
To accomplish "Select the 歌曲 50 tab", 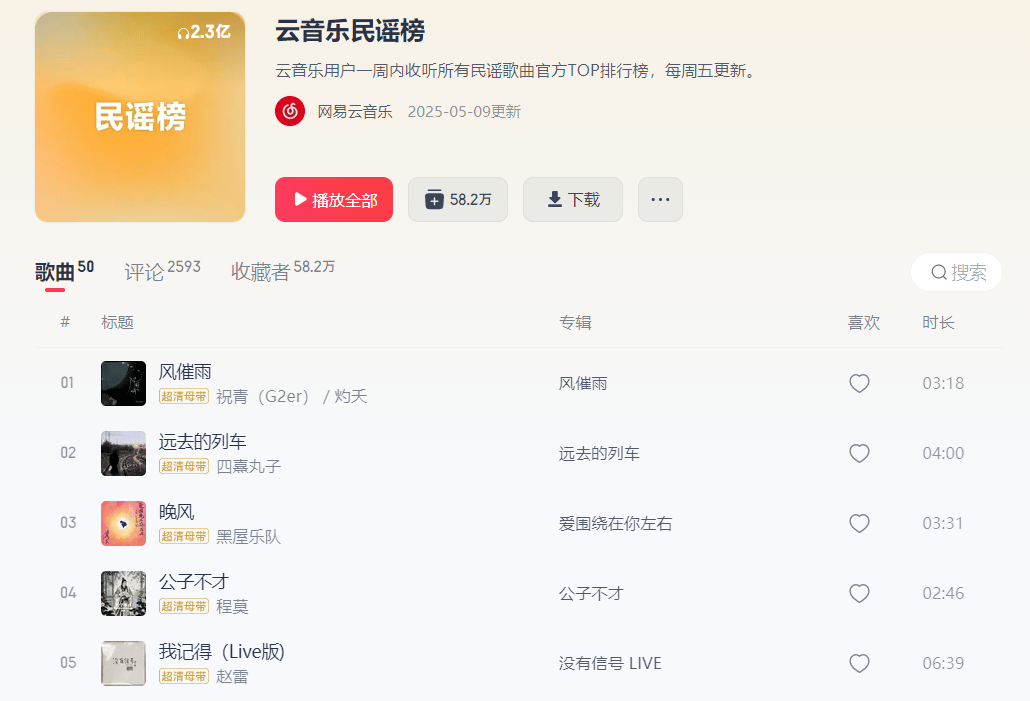I will [64, 270].
